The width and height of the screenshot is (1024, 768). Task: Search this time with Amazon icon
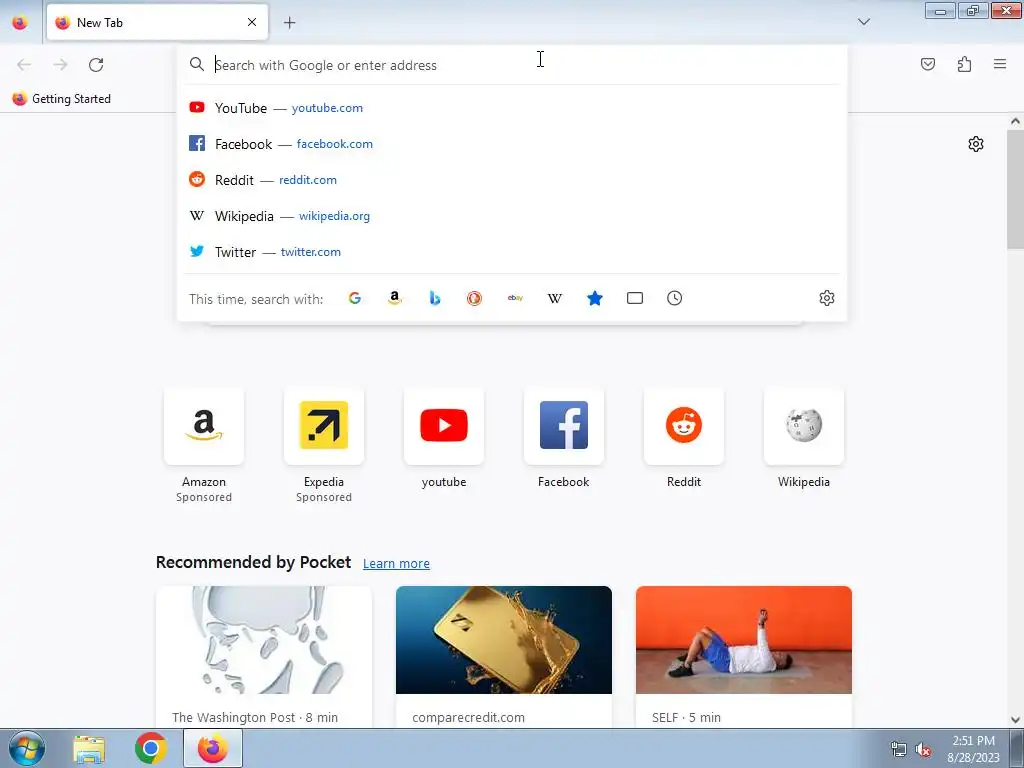394,298
